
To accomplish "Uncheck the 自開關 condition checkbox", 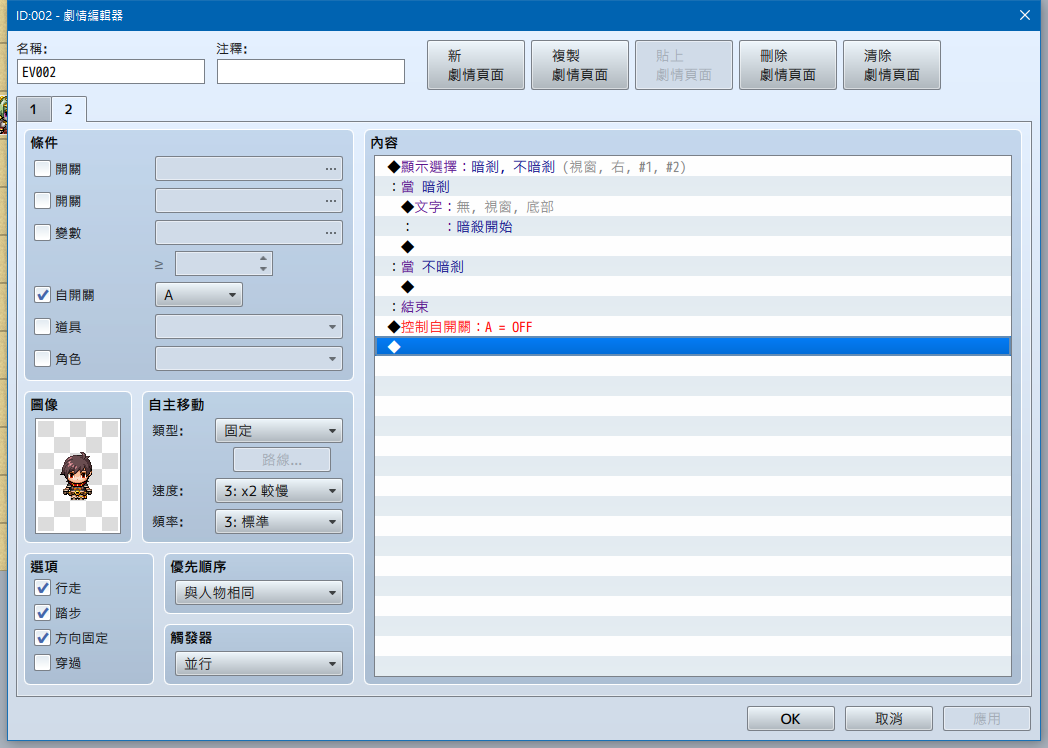I will [42, 295].
